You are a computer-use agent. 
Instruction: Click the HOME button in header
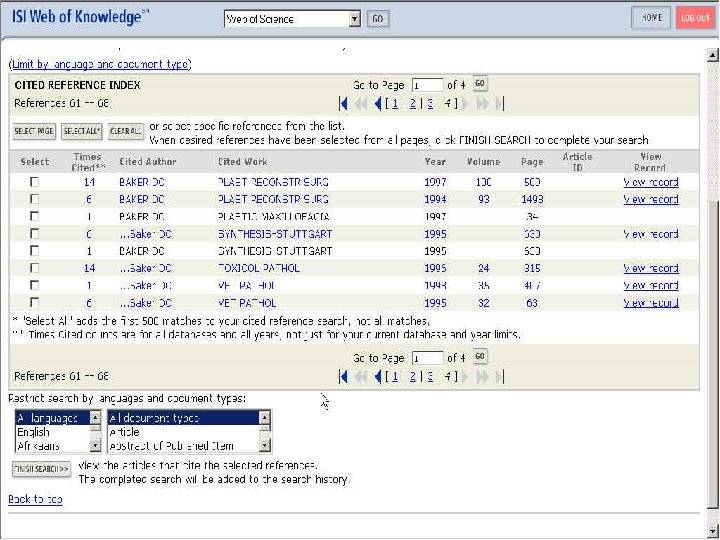(651, 18)
